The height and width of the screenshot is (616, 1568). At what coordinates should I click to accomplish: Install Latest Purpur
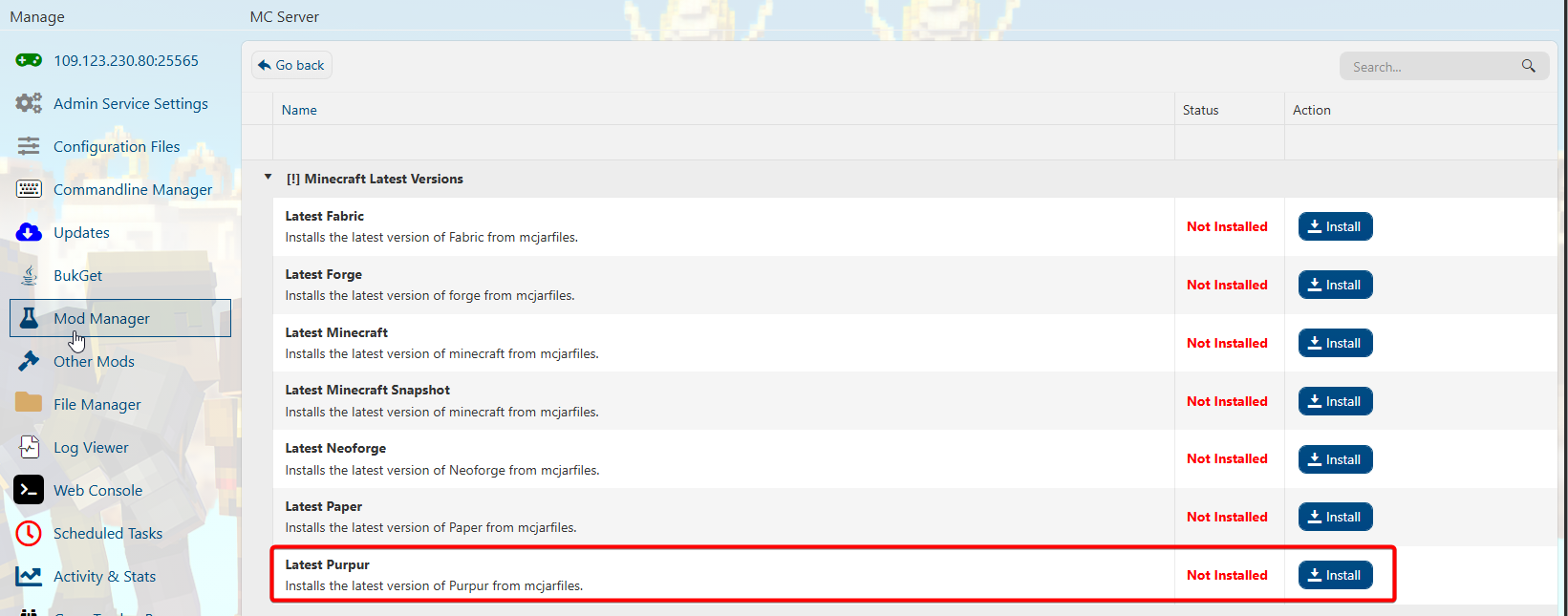(1335, 575)
